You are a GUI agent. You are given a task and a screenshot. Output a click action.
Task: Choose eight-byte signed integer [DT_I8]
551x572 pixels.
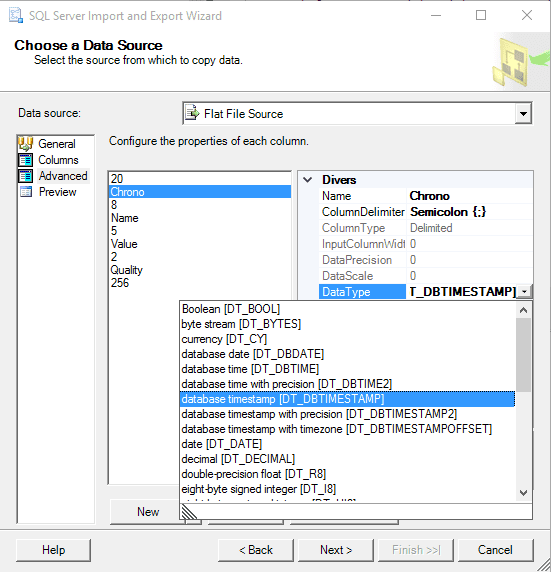[x=347, y=488]
